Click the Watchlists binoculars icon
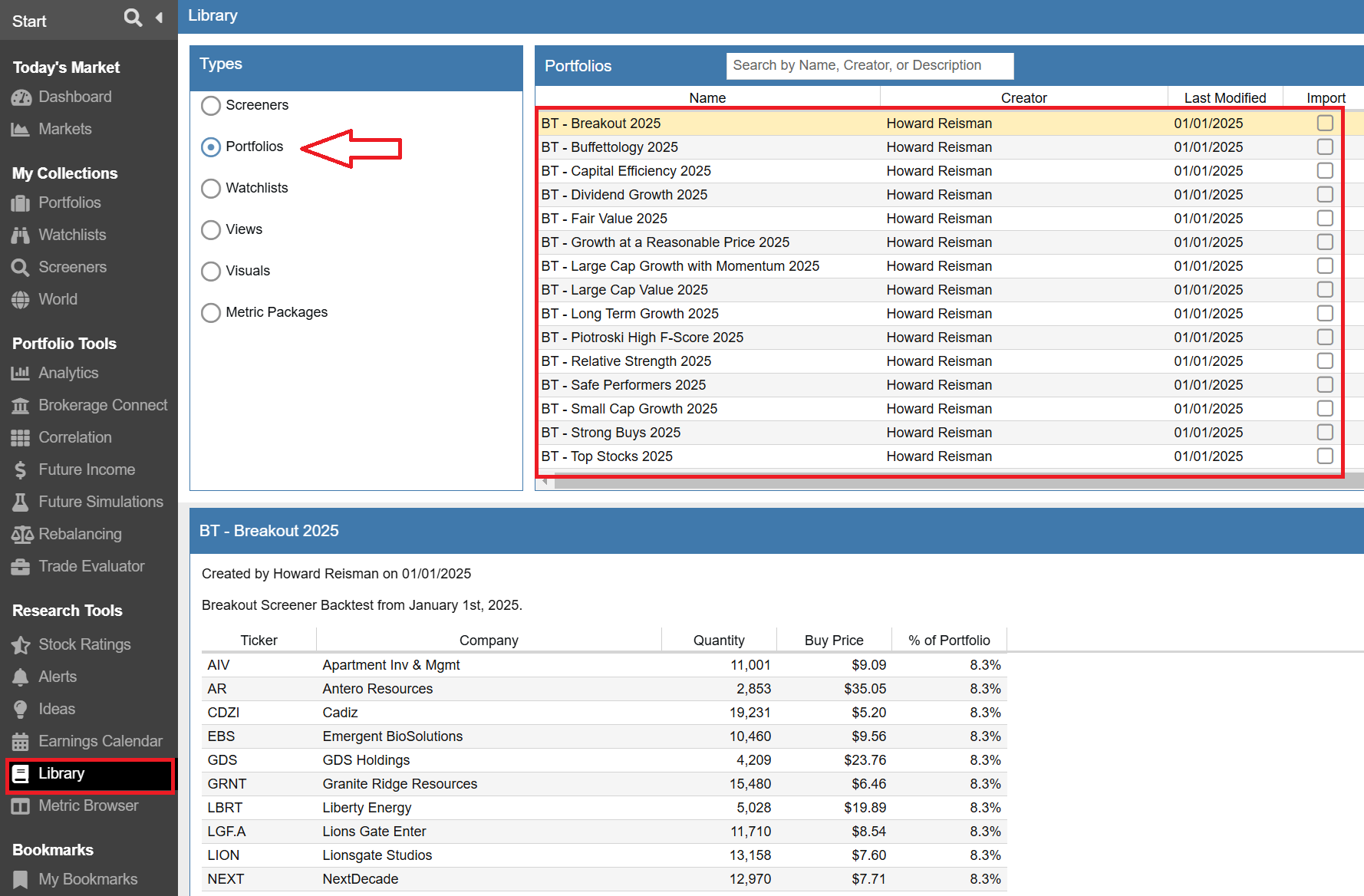This screenshot has width=1364, height=896. coord(21,236)
